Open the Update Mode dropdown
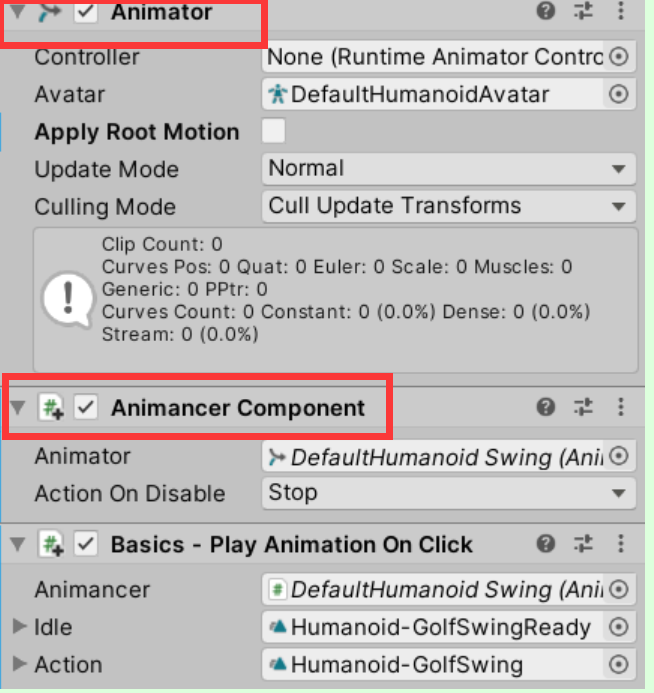The image size is (654, 693). [x=449, y=169]
